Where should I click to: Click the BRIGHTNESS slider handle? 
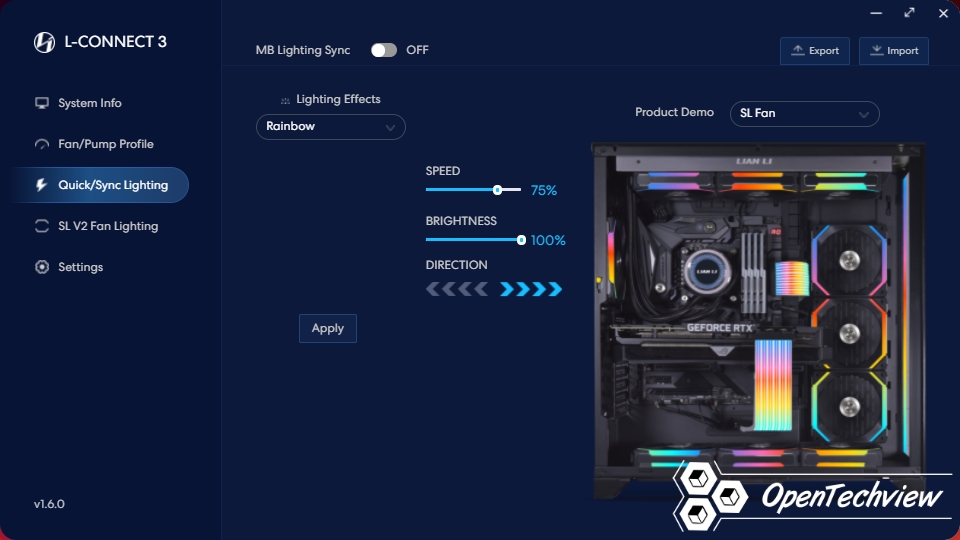click(x=521, y=240)
